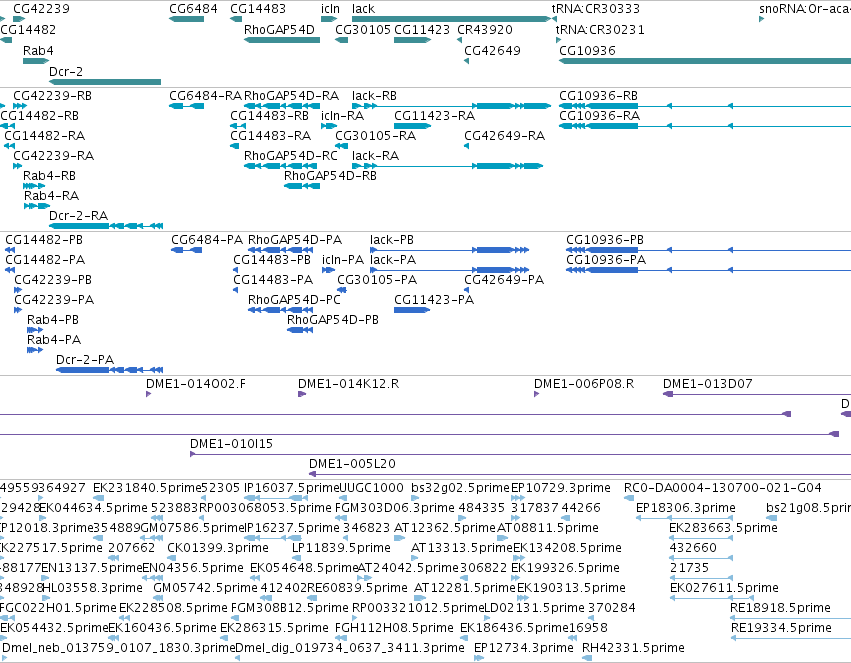Select EST LP11839.5prime
The height and width of the screenshot is (663, 851).
tap(341, 548)
